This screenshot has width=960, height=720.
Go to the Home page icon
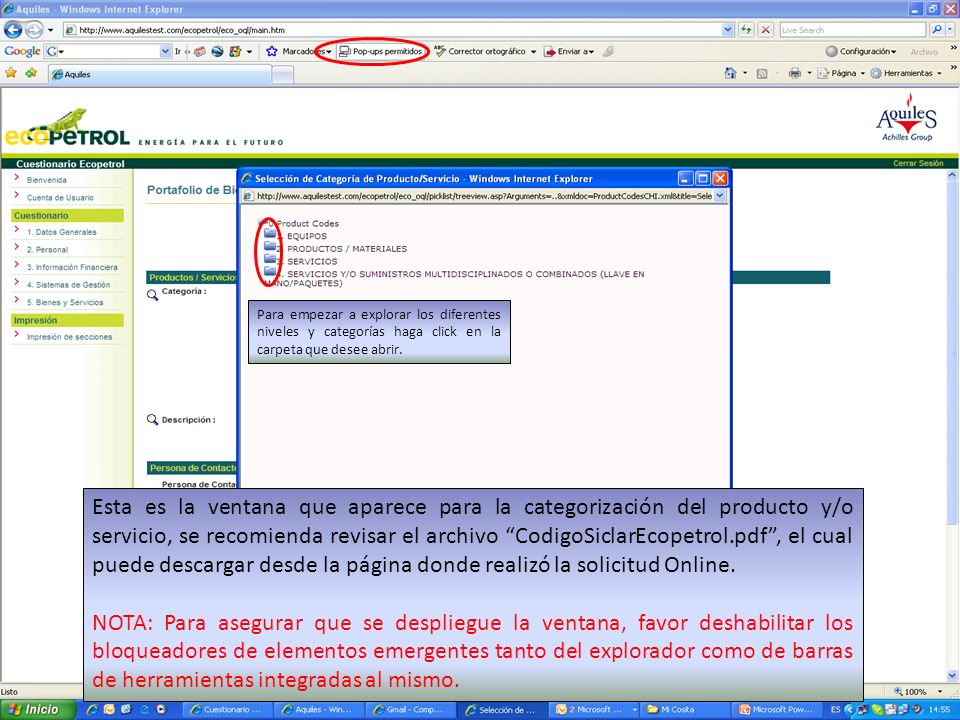(730, 73)
